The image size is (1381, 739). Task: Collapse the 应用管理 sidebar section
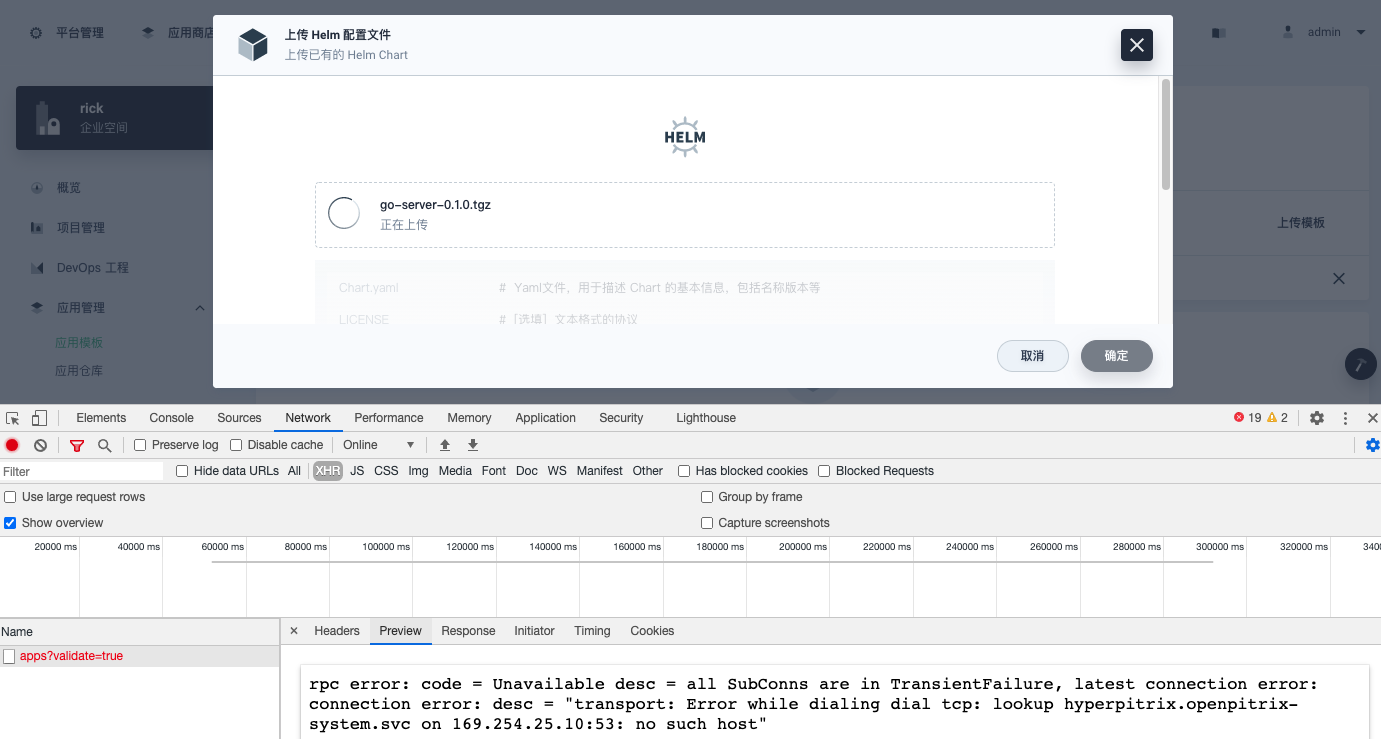198,307
